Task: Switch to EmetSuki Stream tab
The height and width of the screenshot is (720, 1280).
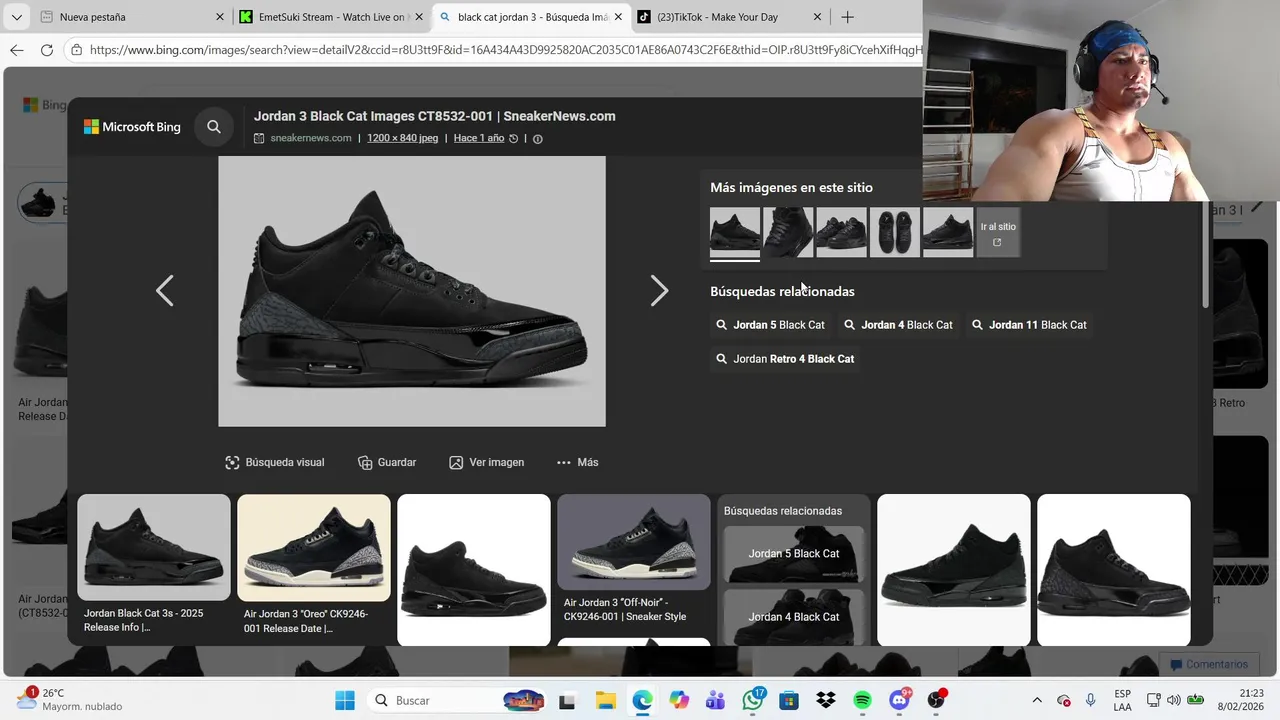Action: point(330,17)
